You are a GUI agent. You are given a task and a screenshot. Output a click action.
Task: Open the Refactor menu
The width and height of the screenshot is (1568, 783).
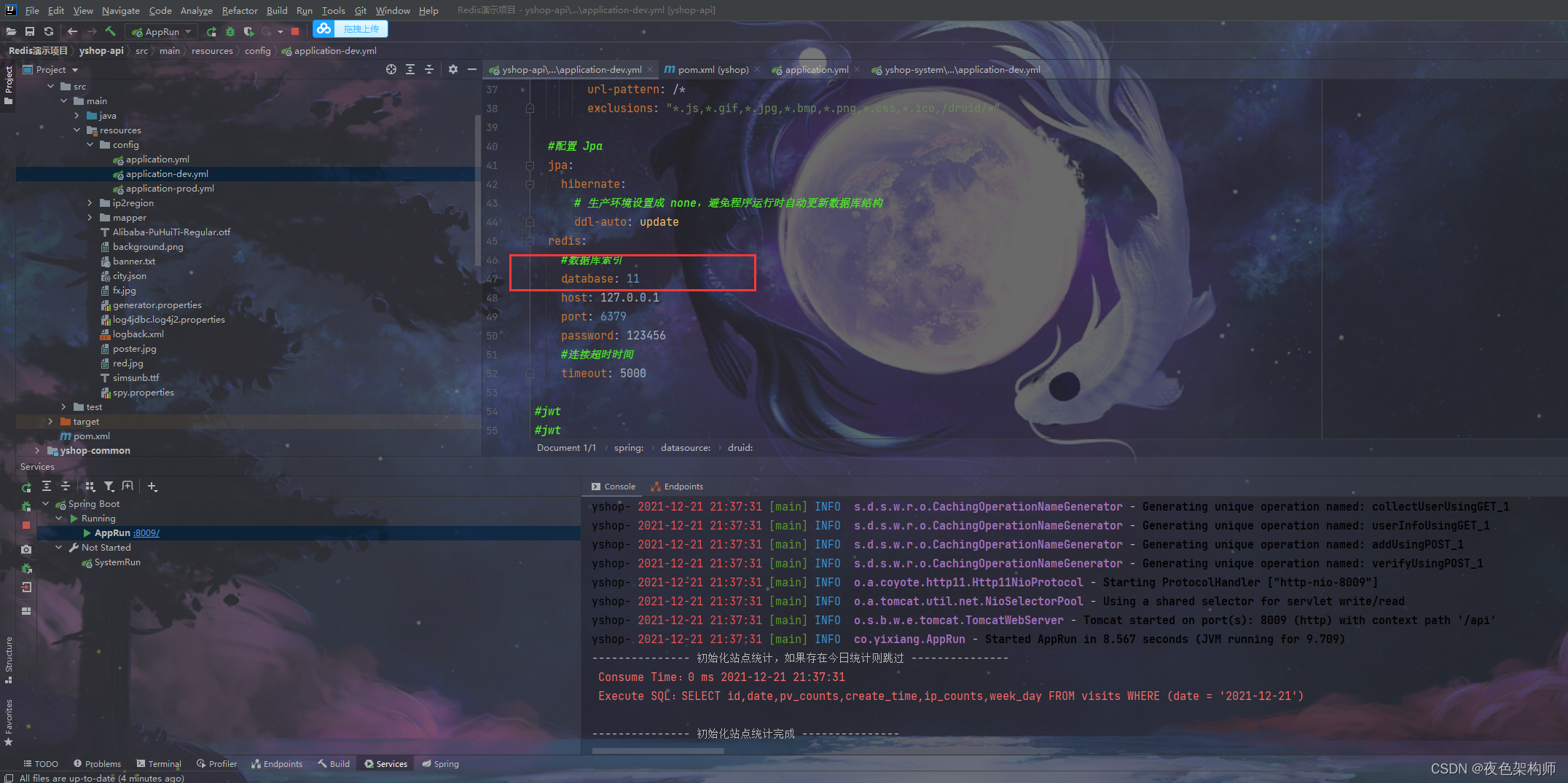pyautogui.click(x=240, y=10)
